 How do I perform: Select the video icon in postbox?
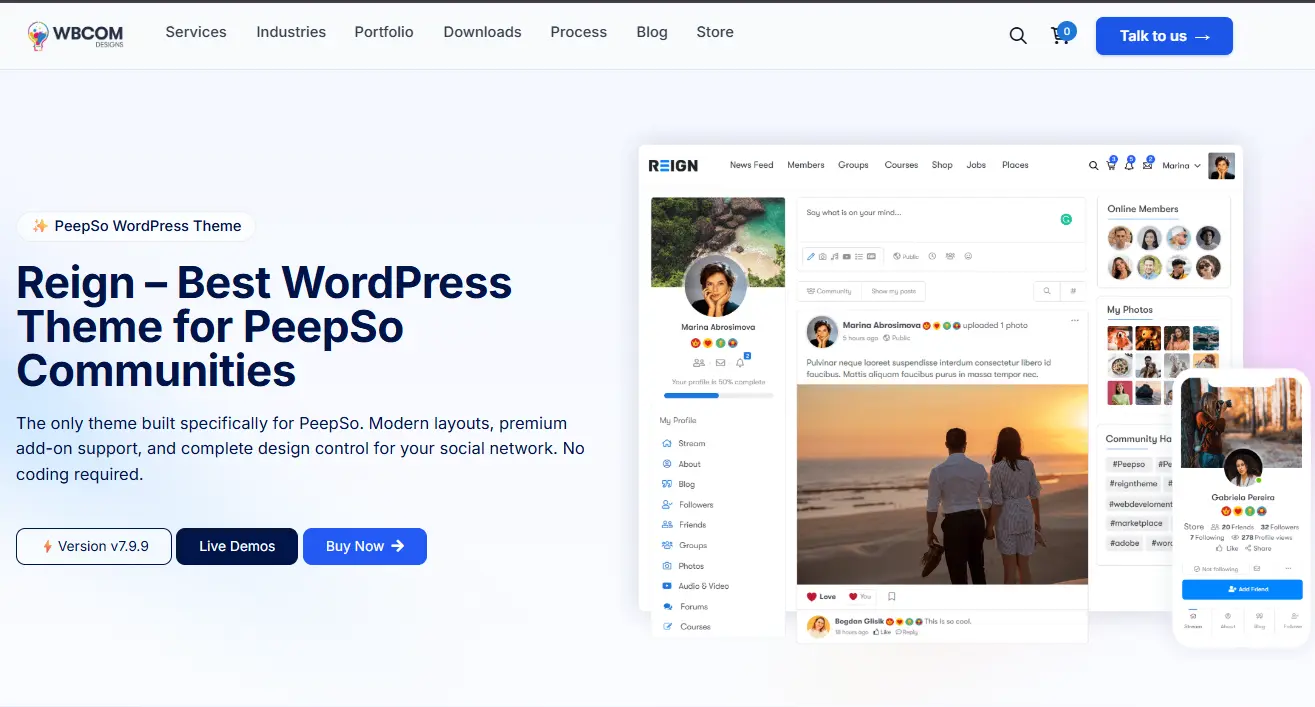846,256
